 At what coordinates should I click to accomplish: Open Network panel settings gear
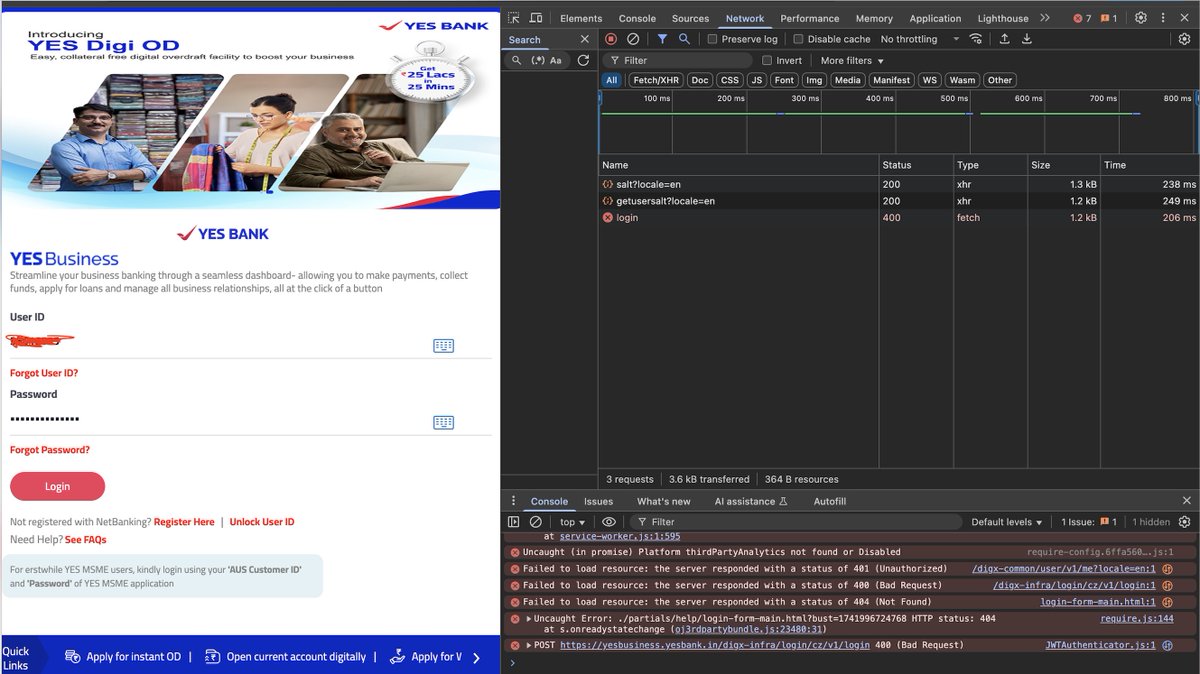tap(1185, 39)
